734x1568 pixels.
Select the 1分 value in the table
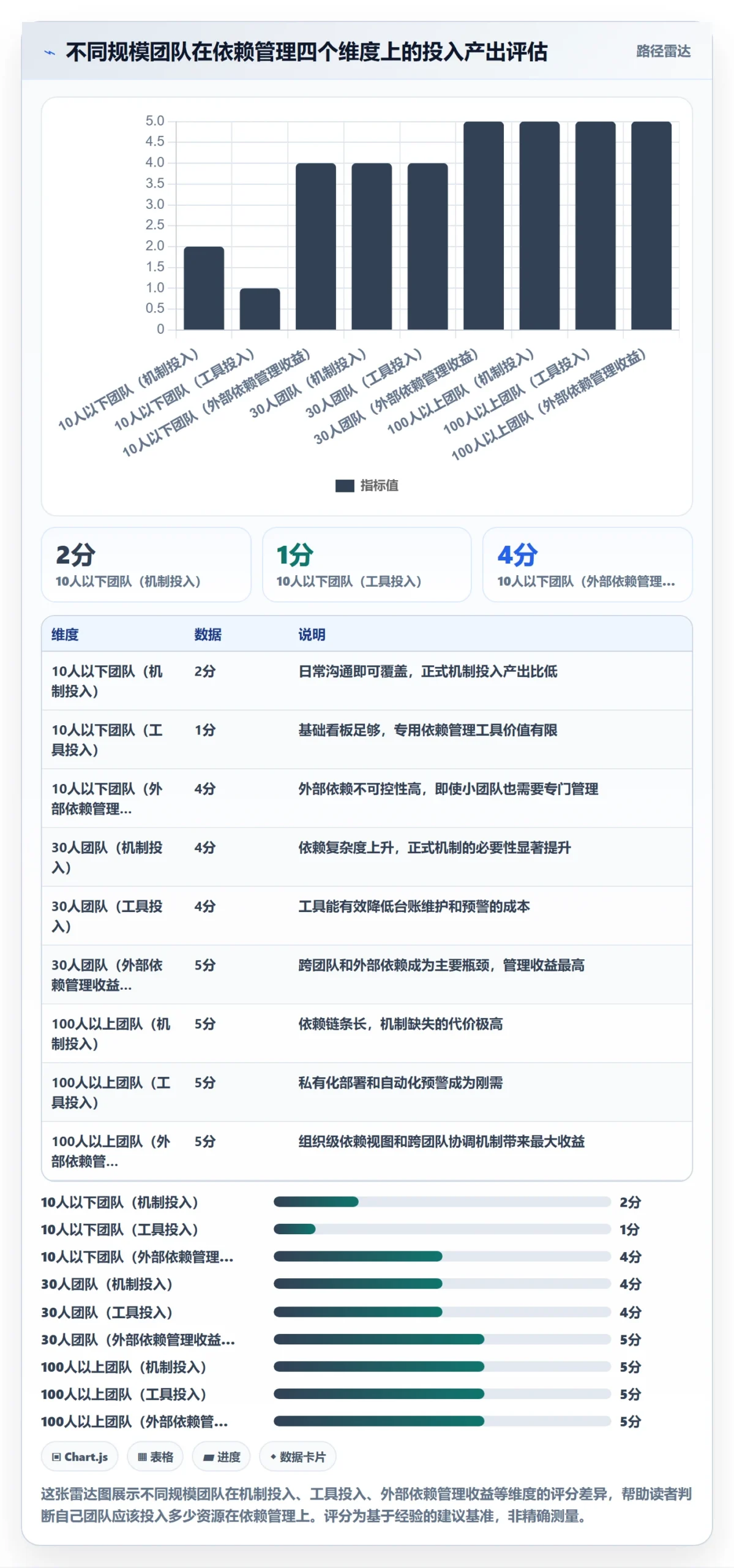(x=205, y=730)
